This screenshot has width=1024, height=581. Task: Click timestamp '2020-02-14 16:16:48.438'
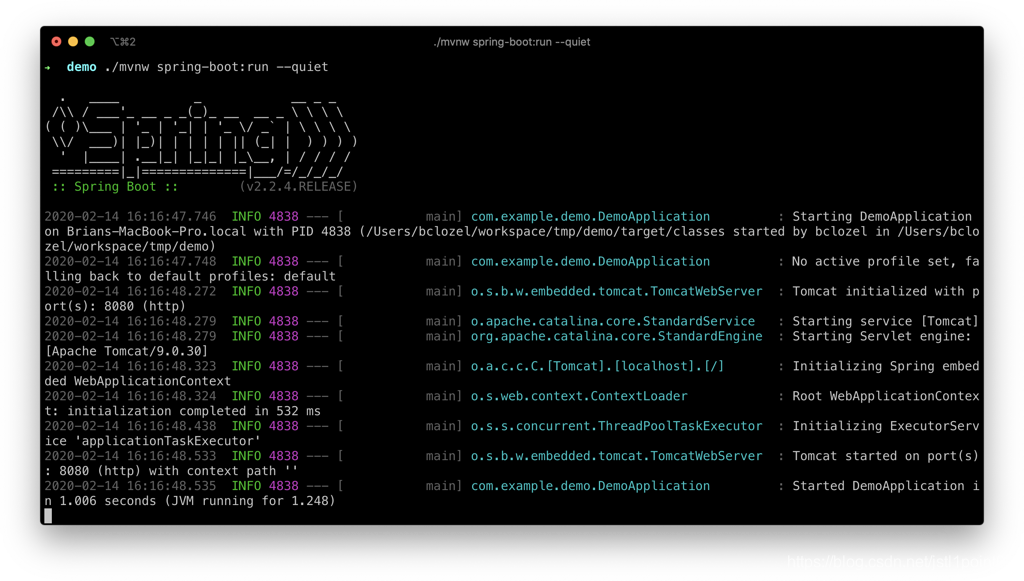click(130, 426)
